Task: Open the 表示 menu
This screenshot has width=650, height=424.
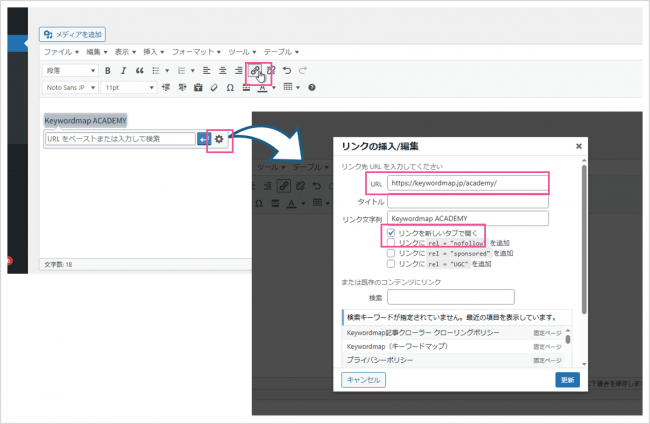Action: click(x=125, y=52)
